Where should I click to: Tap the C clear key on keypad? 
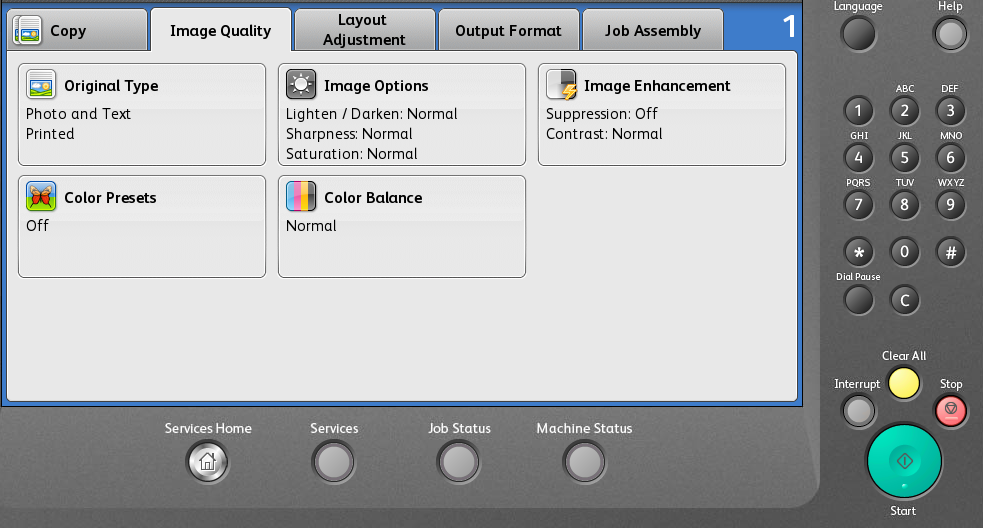coord(904,300)
